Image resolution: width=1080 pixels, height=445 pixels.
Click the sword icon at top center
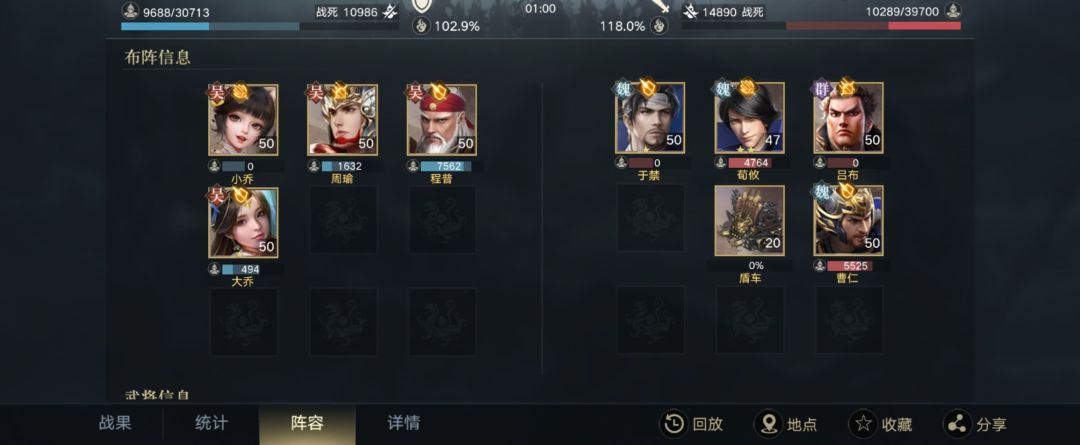pos(660,6)
